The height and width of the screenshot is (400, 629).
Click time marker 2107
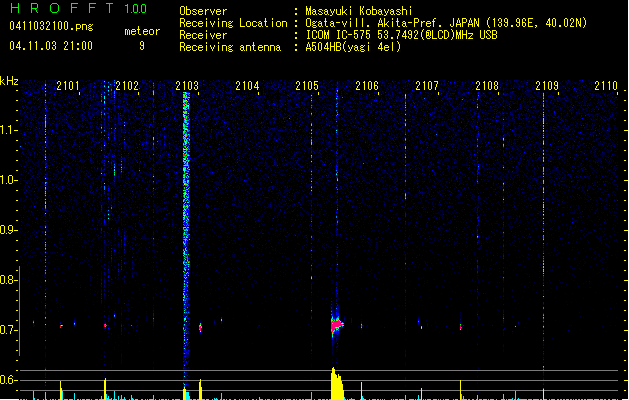(427, 85)
